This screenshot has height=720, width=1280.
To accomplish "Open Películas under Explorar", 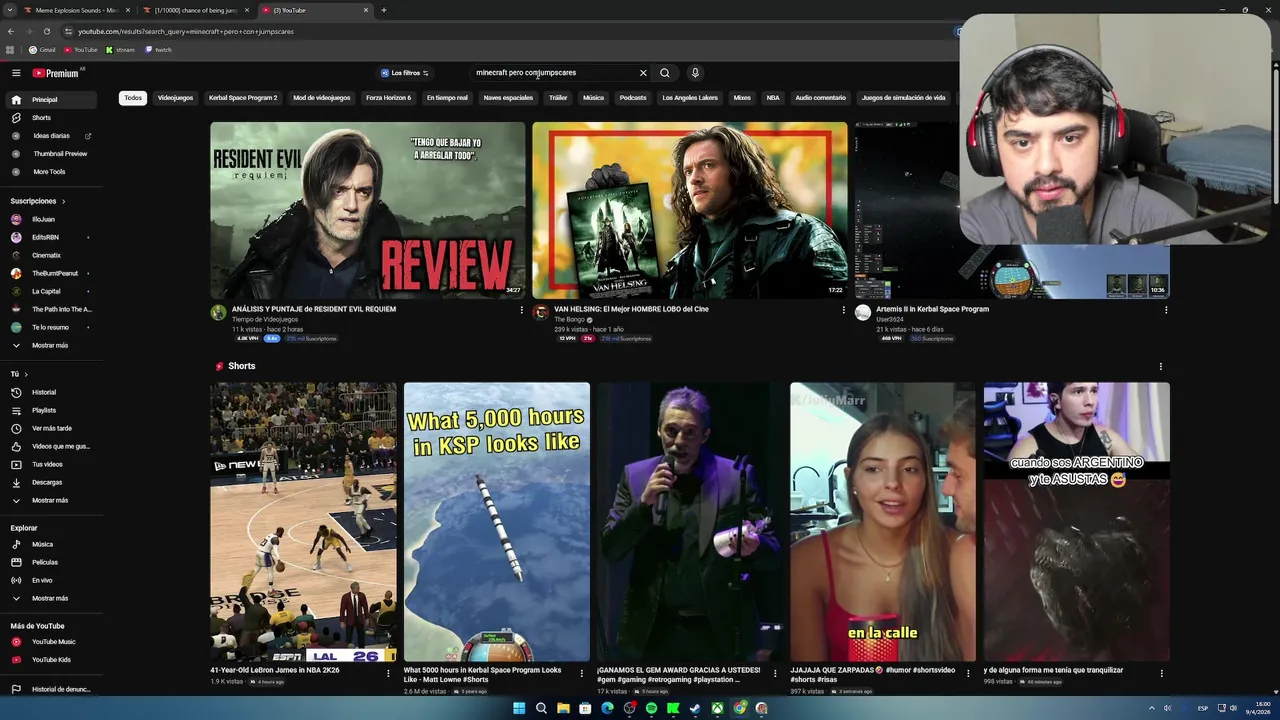I will tap(52, 563).
